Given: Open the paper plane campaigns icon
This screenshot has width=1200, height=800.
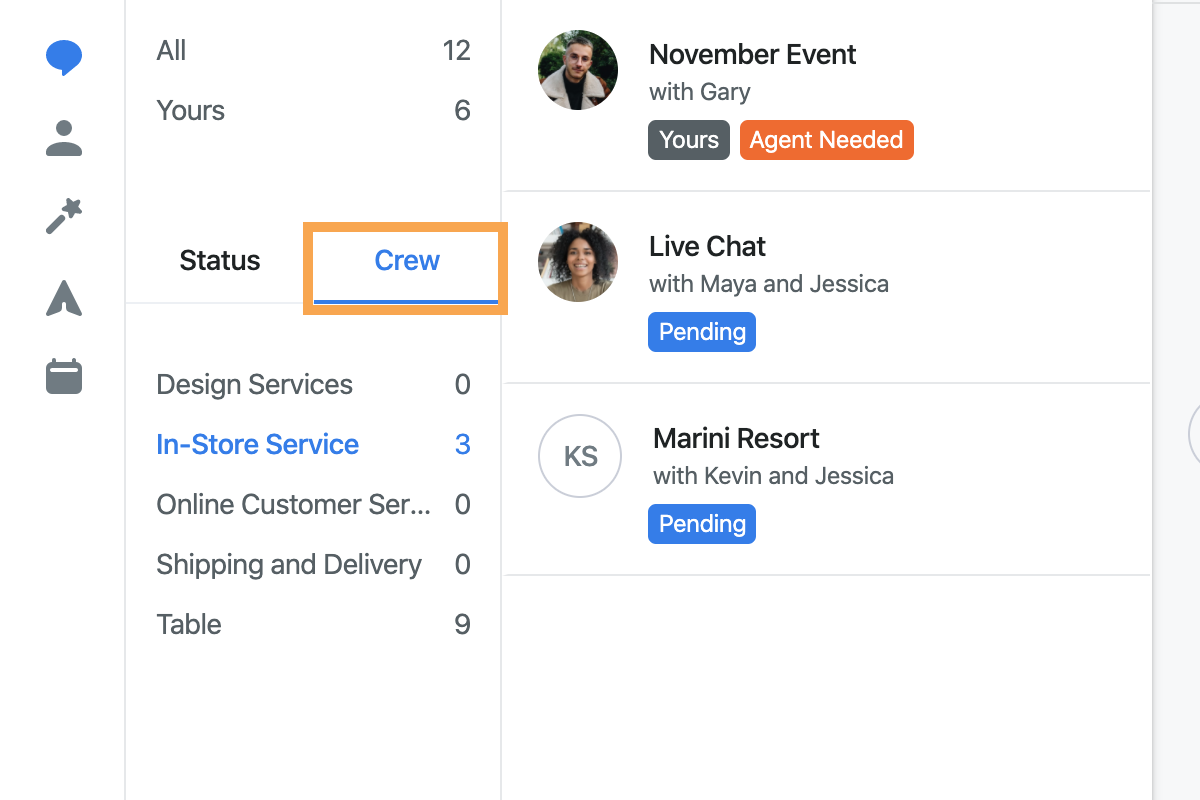Looking at the screenshot, I should 64,298.
